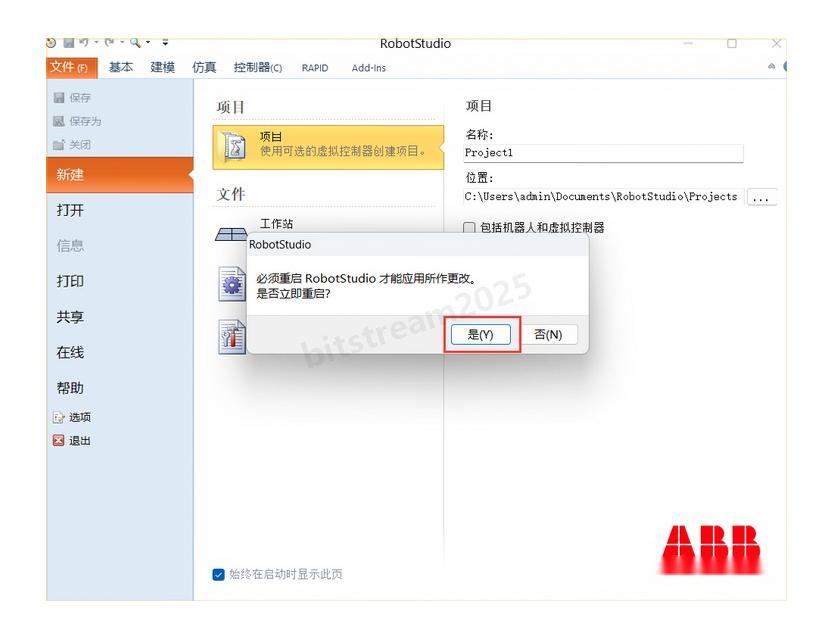Click the ... browse button for project location
The image size is (834, 640).
763,197
